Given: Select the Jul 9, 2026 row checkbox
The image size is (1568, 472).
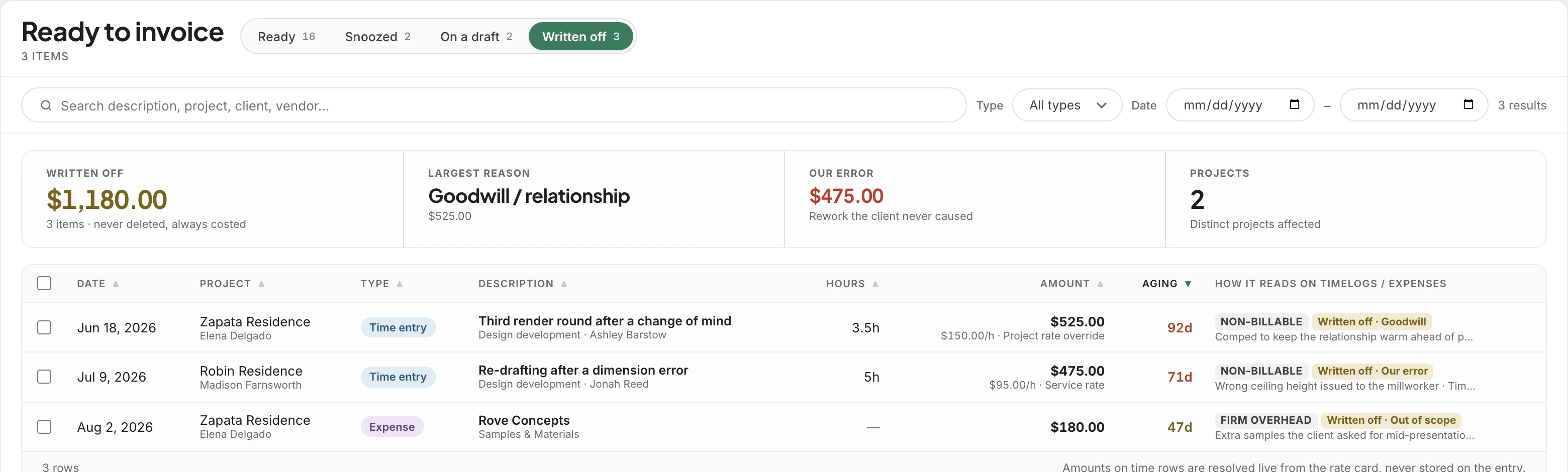Looking at the screenshot, I should pyautogui.click(x=44, y=377).
